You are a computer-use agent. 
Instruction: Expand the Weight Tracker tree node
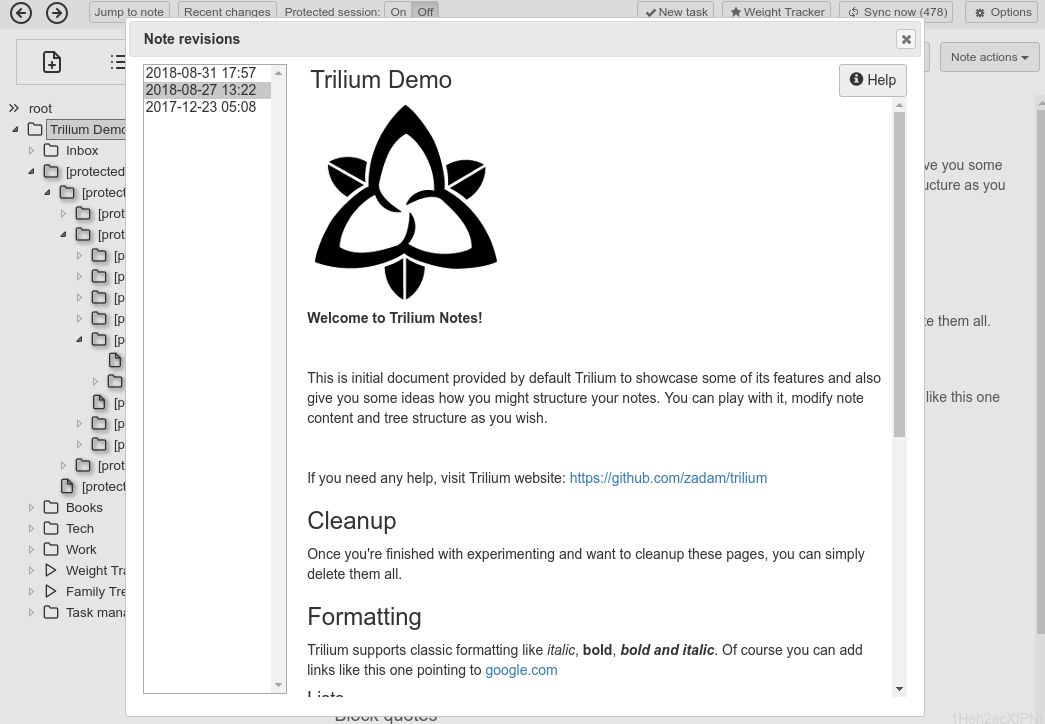[x=31, y=571]
